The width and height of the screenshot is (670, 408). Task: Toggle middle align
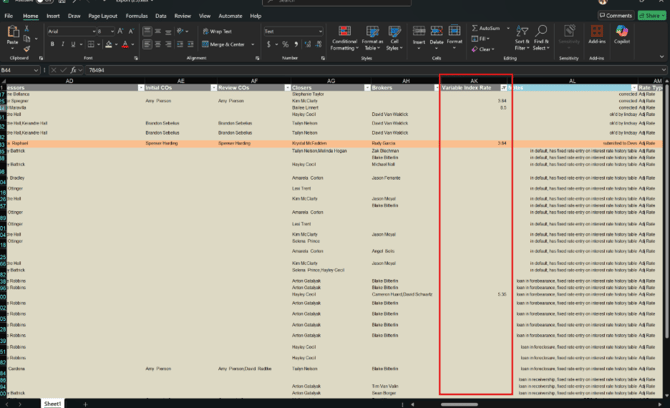pyautogui.click(x=158, y=31)
